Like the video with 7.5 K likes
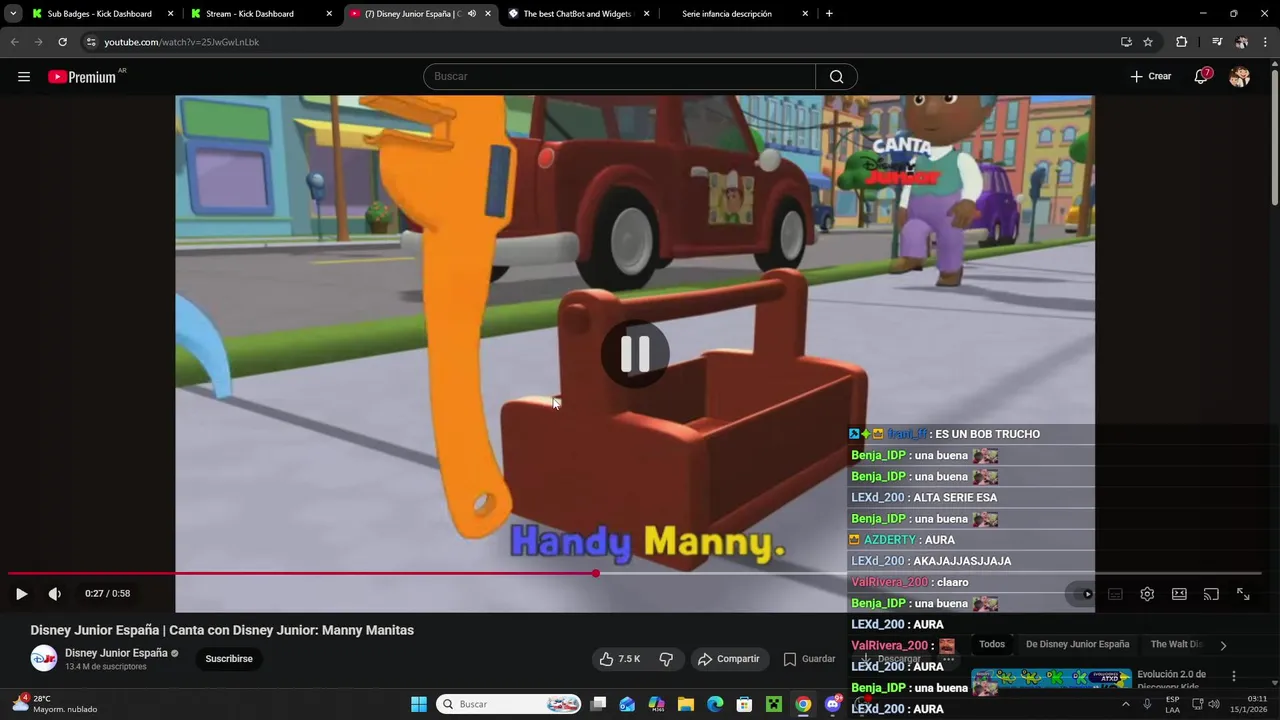This screenshot has width=1280, height=720. tap(619, 659)
